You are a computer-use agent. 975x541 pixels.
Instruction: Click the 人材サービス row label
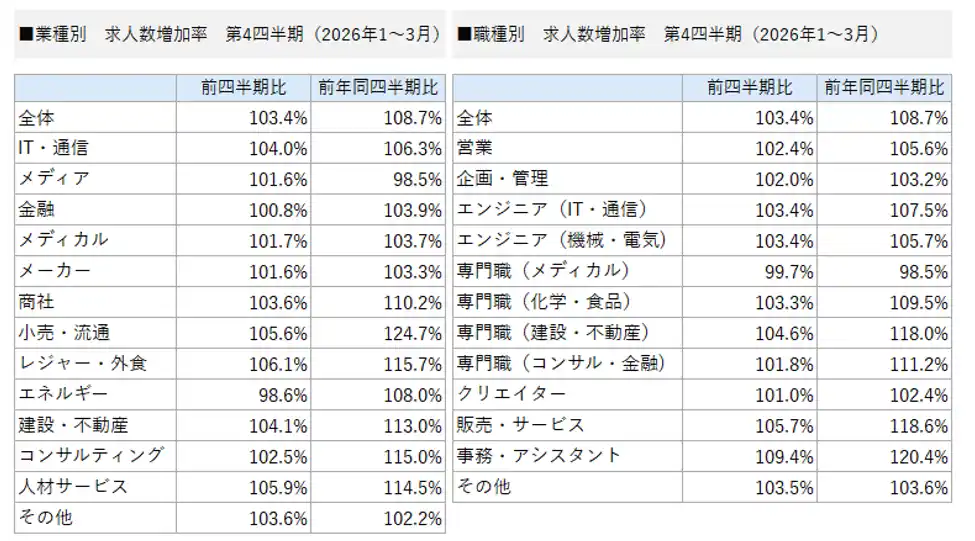click(73, 487)
